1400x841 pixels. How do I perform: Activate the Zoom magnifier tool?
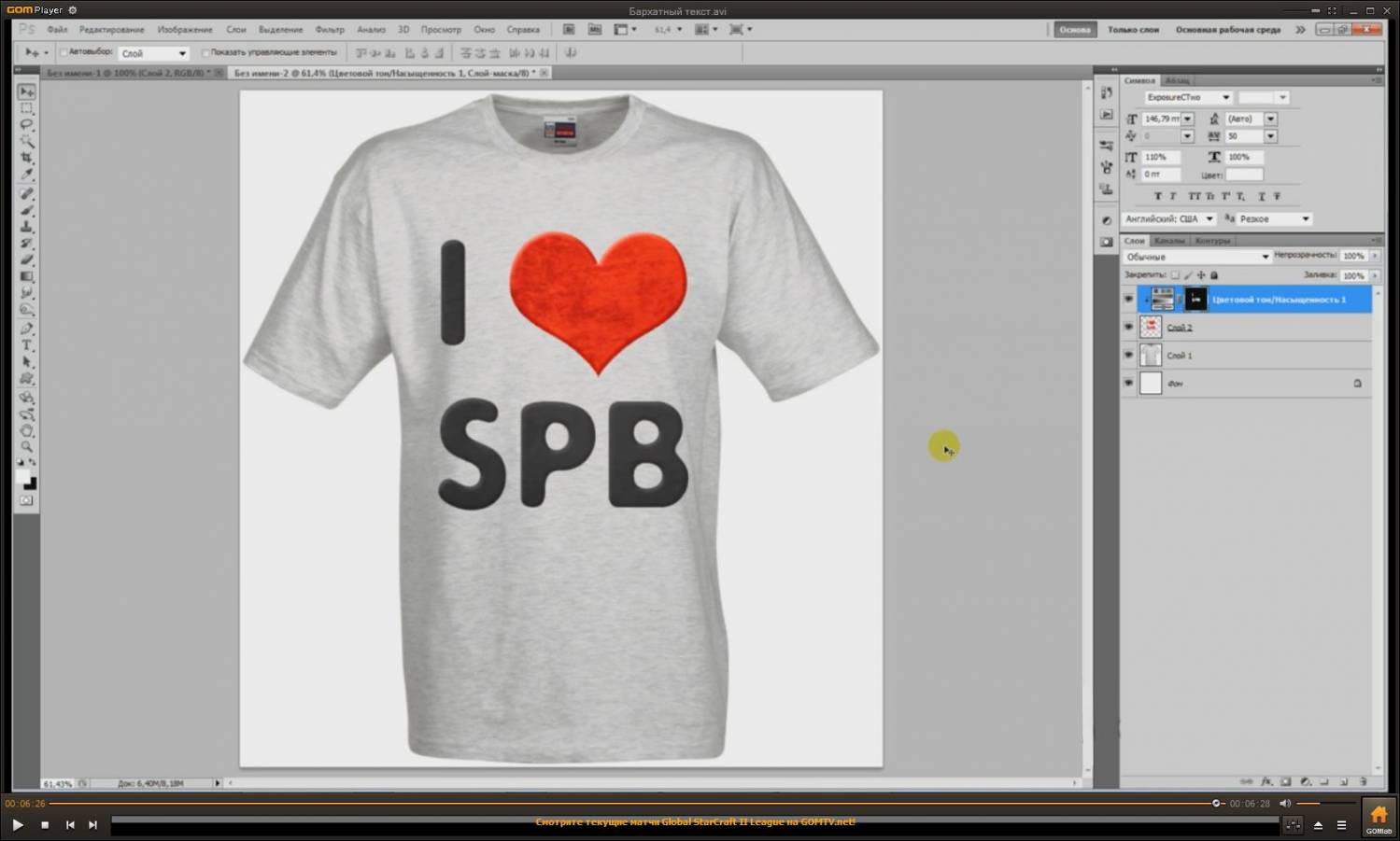click(27, 447)
